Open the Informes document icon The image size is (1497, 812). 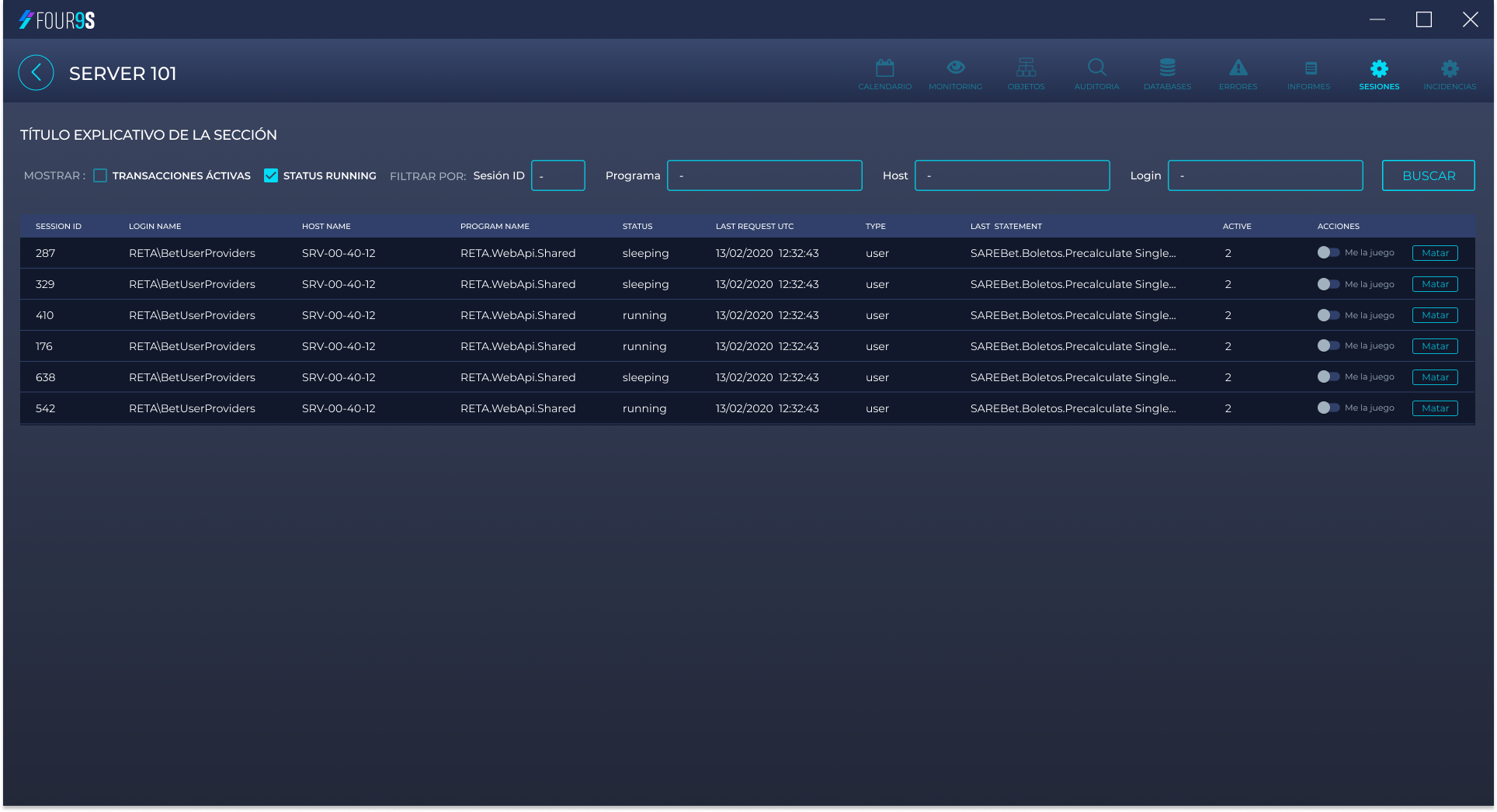1309,68
